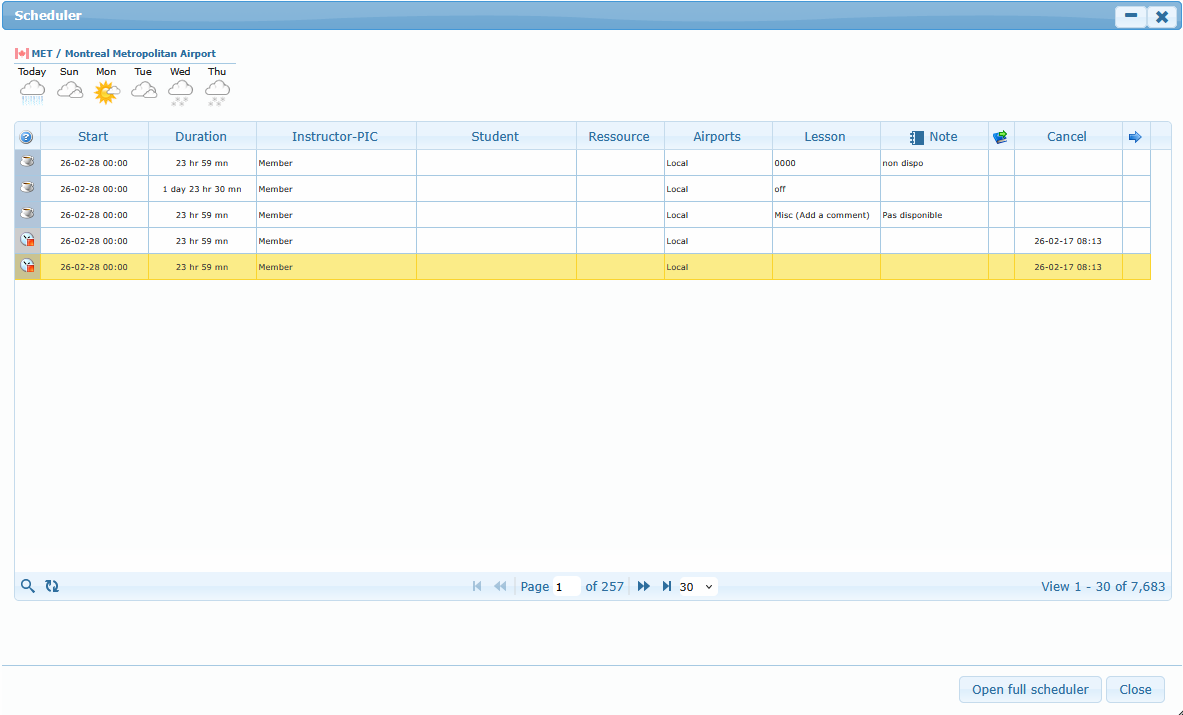Click the Close button at bottom right

(x=1135, y=689)
